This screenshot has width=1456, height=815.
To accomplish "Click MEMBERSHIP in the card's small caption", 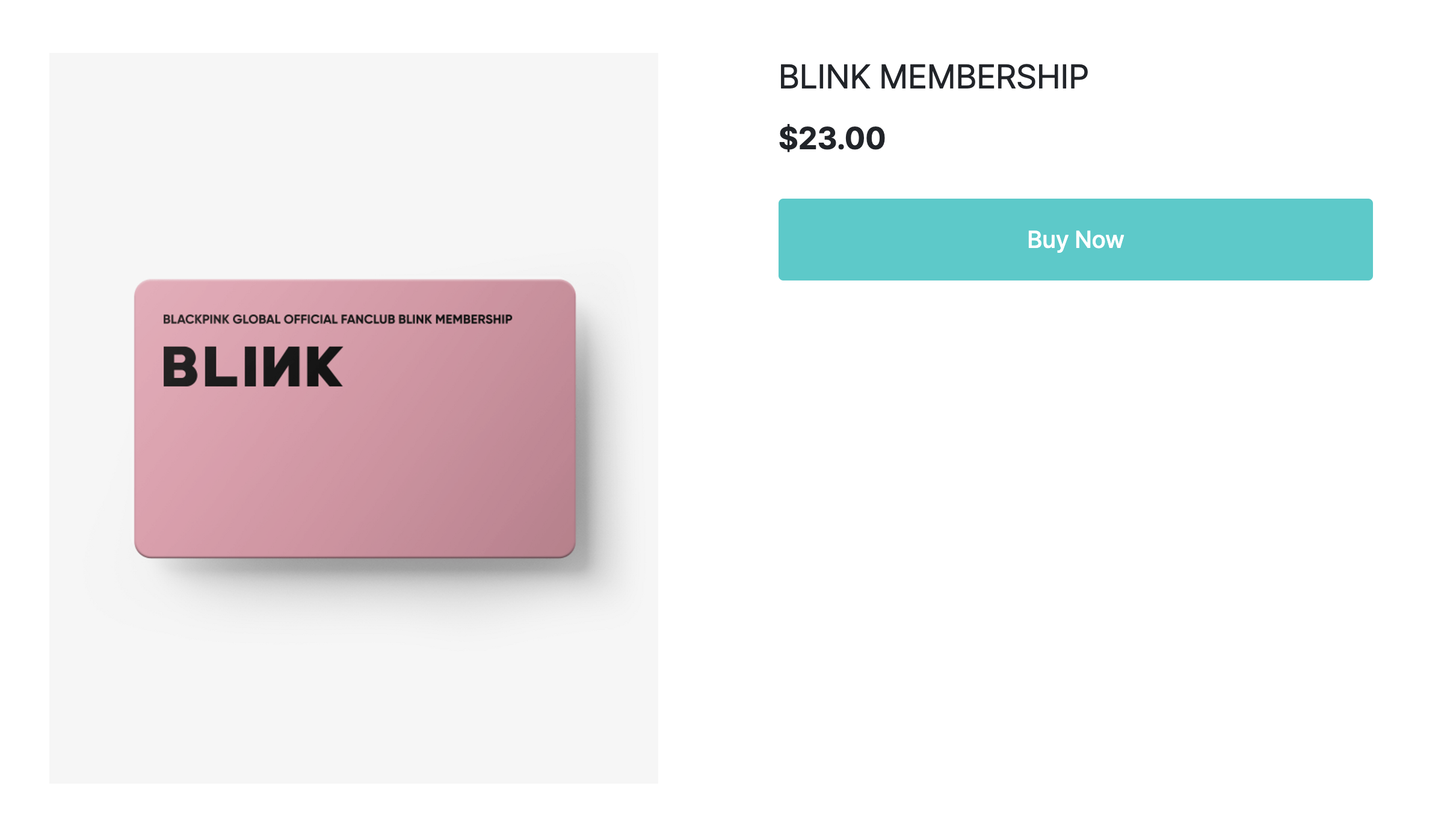I will click(474, 319).
